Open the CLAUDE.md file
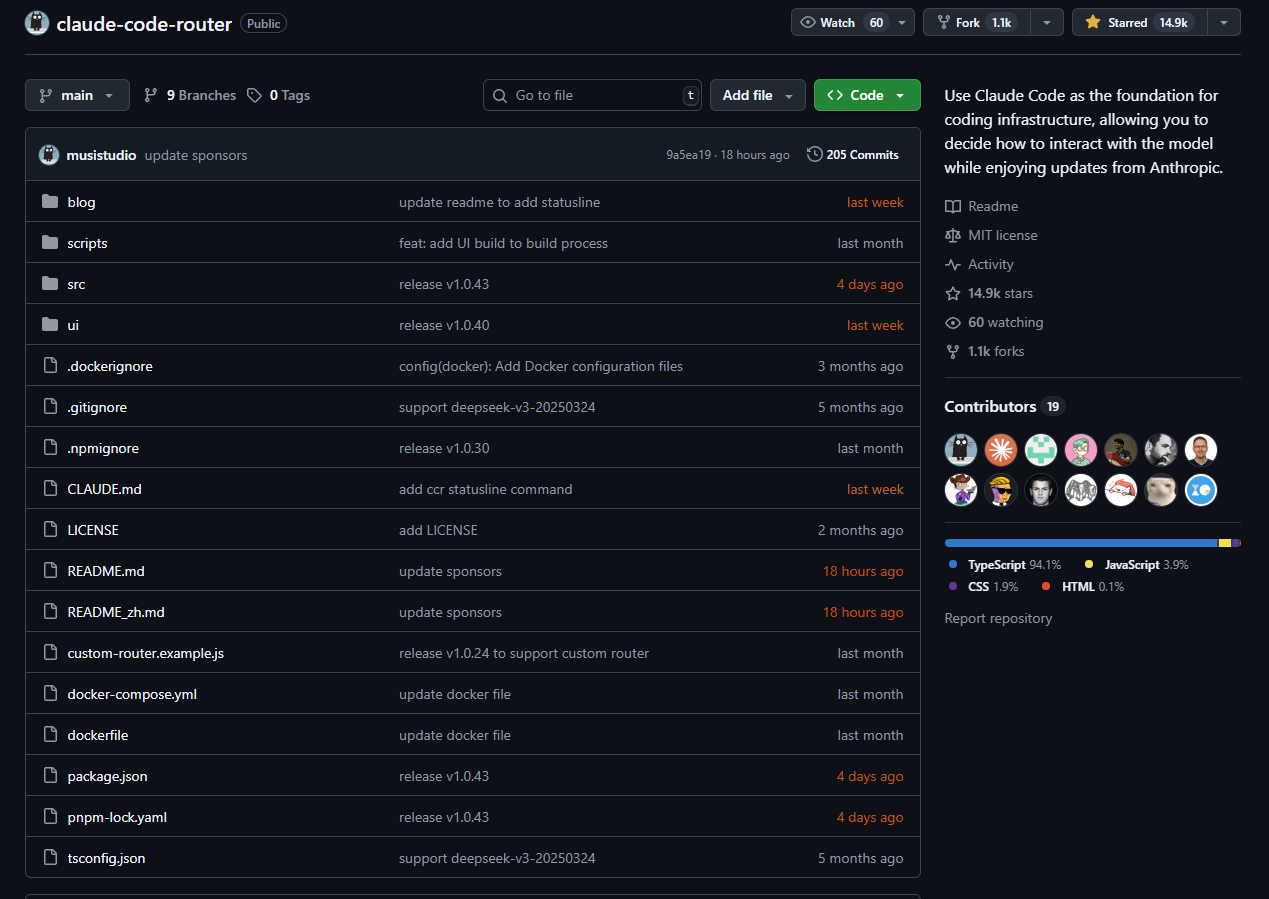Screen dimensions: 1269x899 [104, 489]
